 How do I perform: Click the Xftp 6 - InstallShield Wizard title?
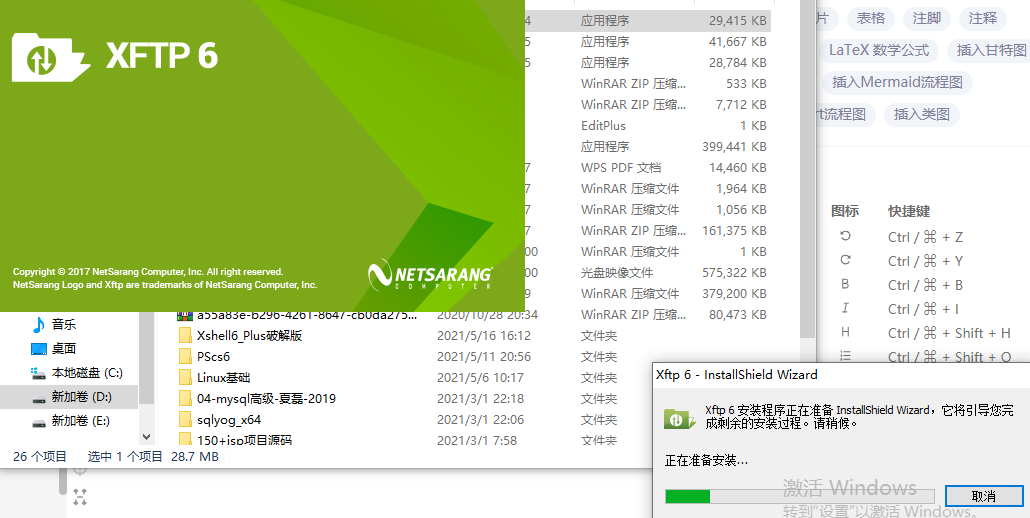(x=736, y=375)
